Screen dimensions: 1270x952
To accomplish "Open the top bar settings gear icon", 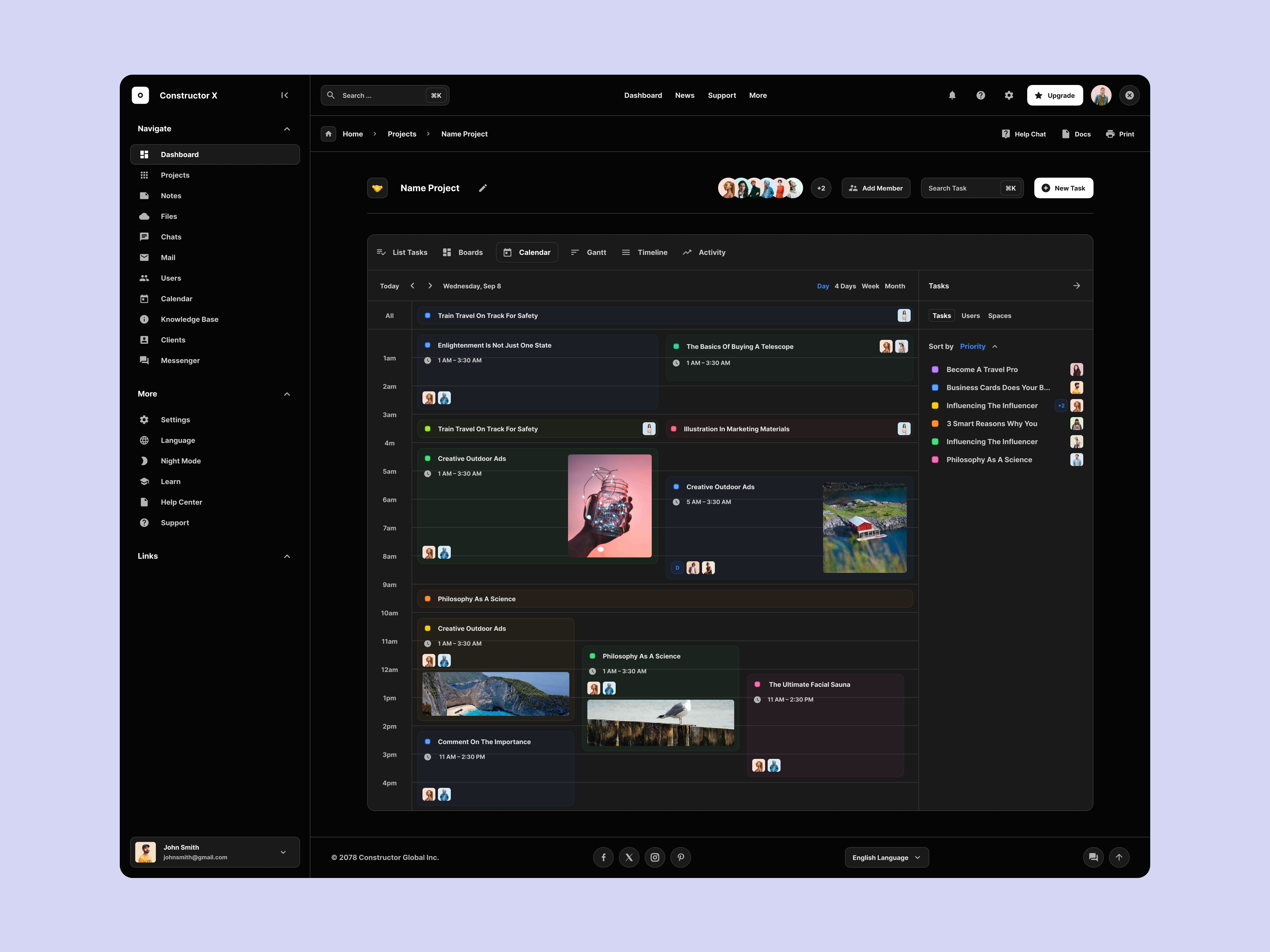I will click(x=1009, y=95).
